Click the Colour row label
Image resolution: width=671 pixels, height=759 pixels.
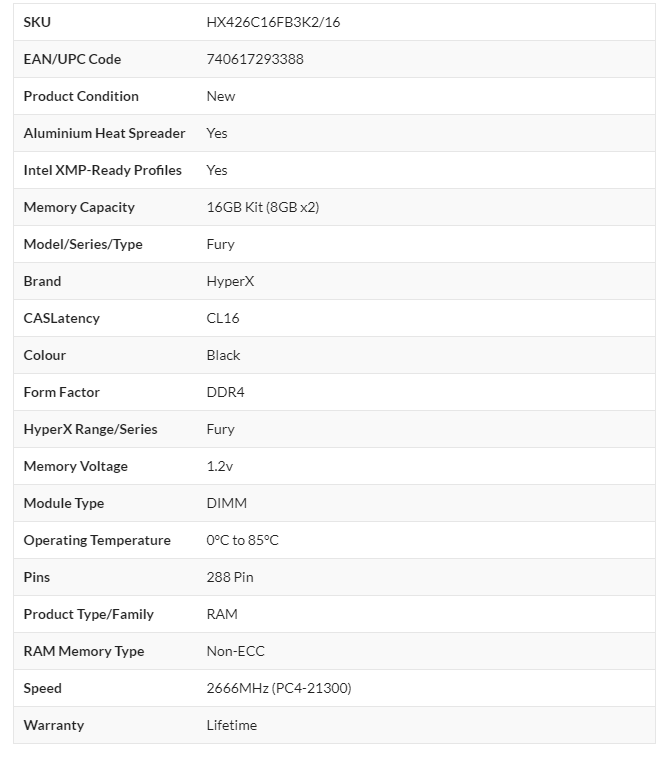coord(45,355)
